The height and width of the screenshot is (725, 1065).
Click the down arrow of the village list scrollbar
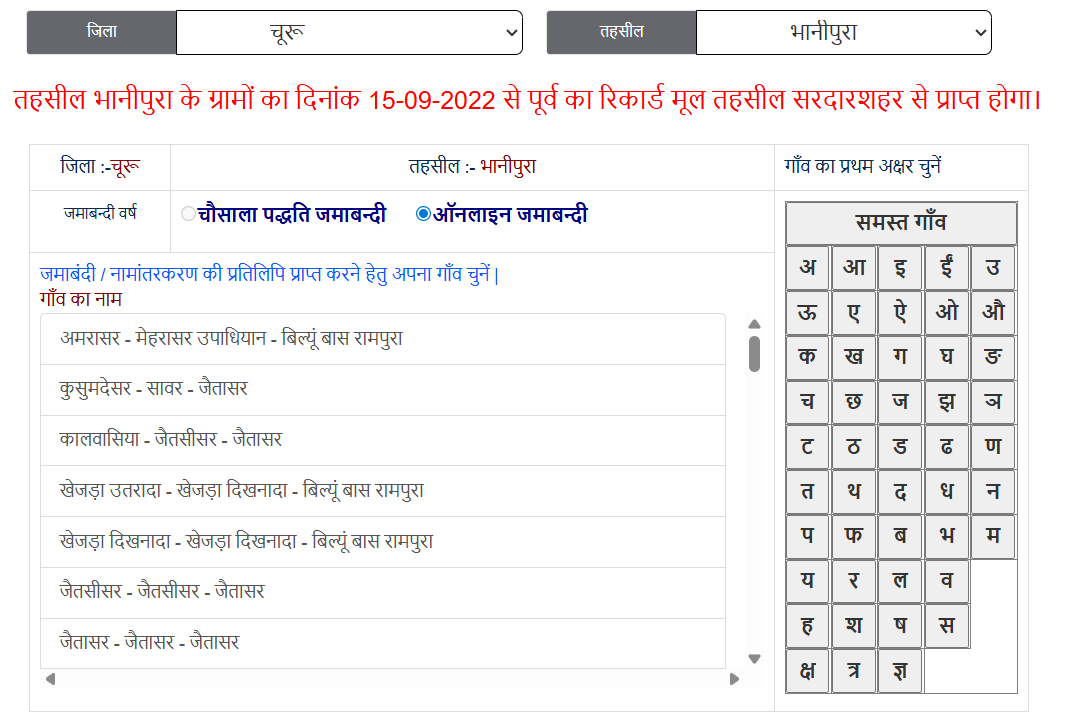[753, 659]
